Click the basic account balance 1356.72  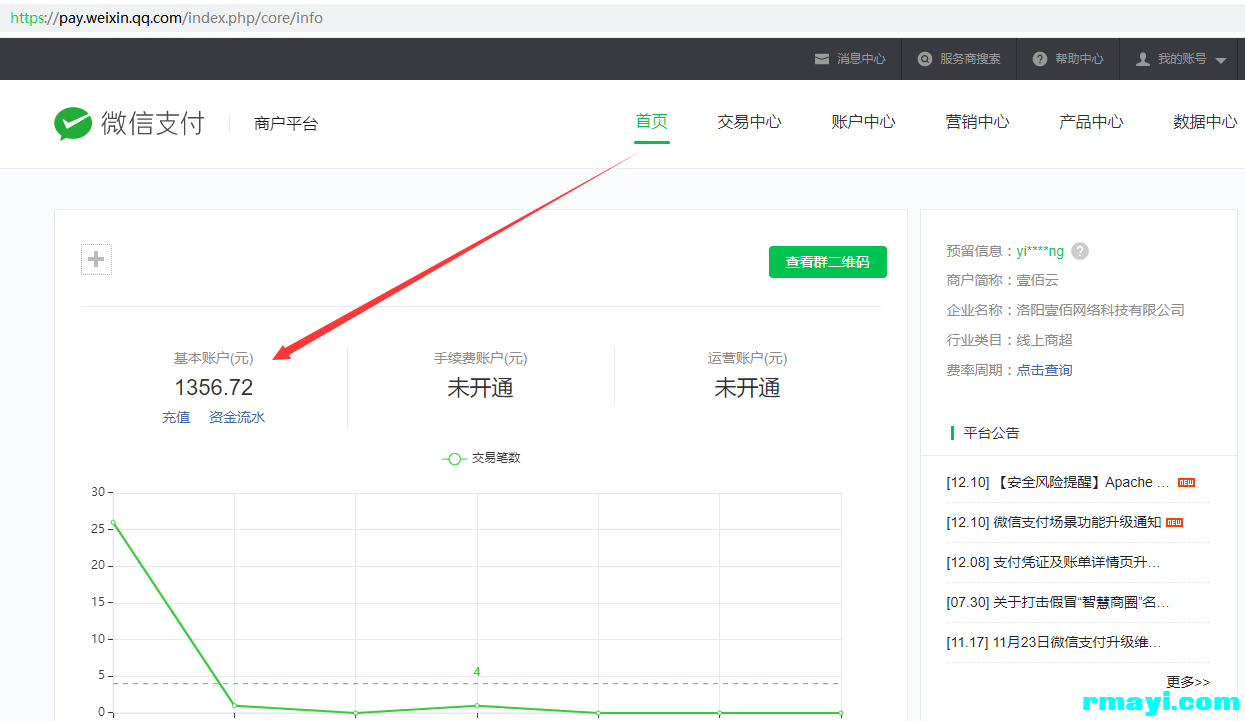tap(214, 387)
